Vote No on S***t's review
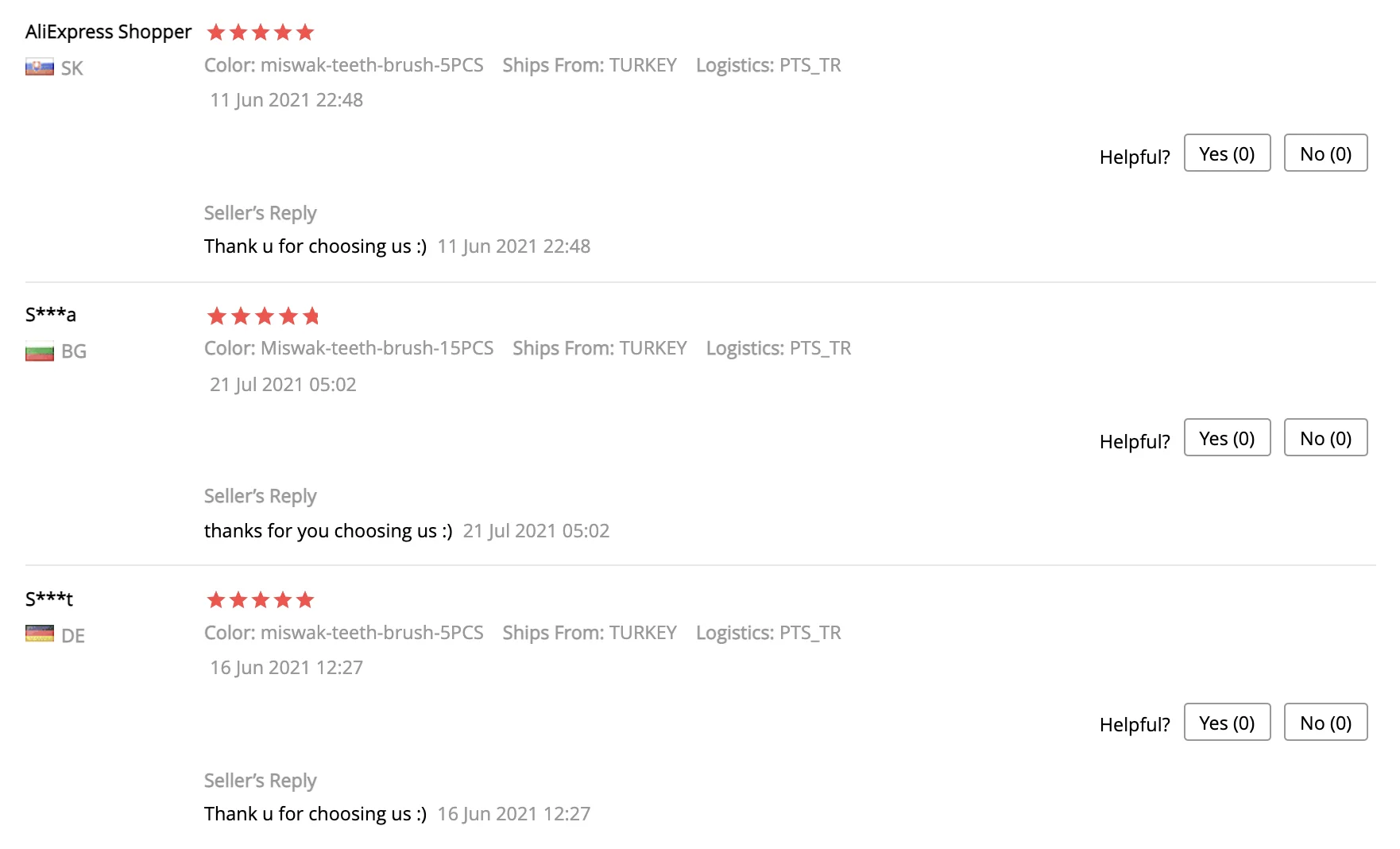1400x849 pixels. click(1325, 723)
